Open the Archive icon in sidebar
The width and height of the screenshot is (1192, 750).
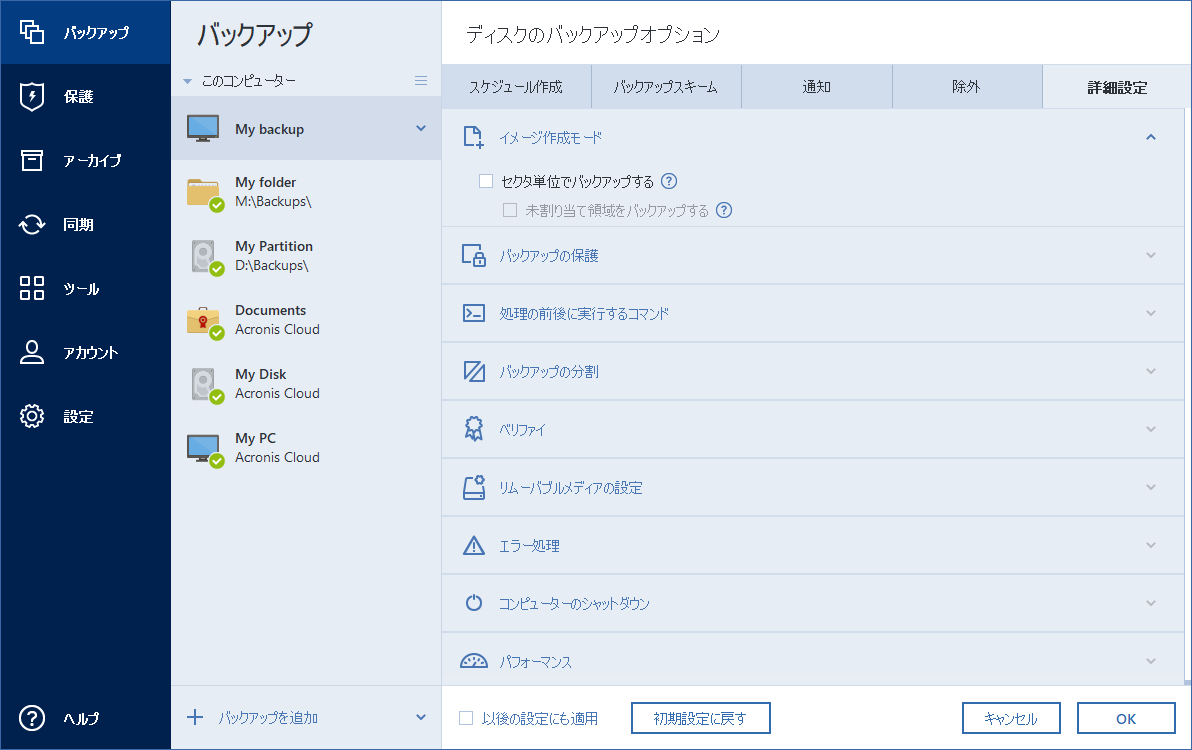pos(32,161)
